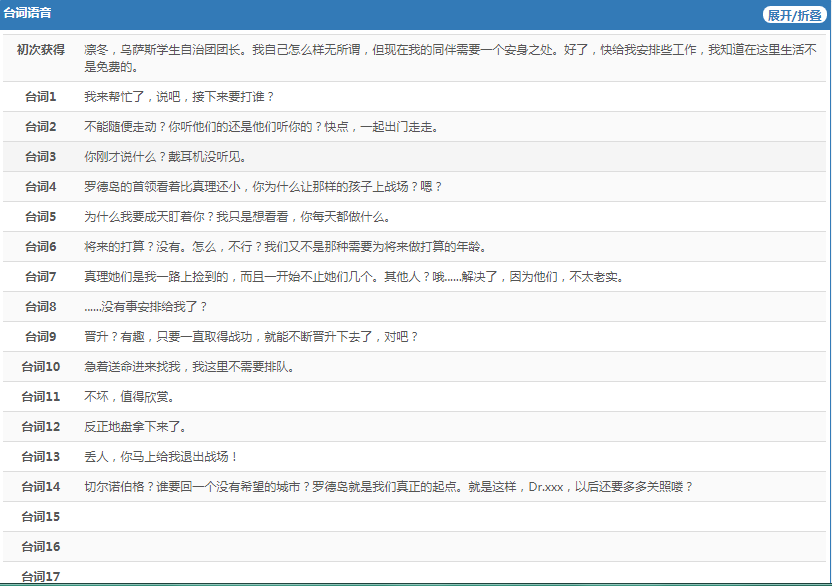The image size is (832, 586).
Task: Click the line starting 将来的打算？没有。
Action: tap(285, 247)
